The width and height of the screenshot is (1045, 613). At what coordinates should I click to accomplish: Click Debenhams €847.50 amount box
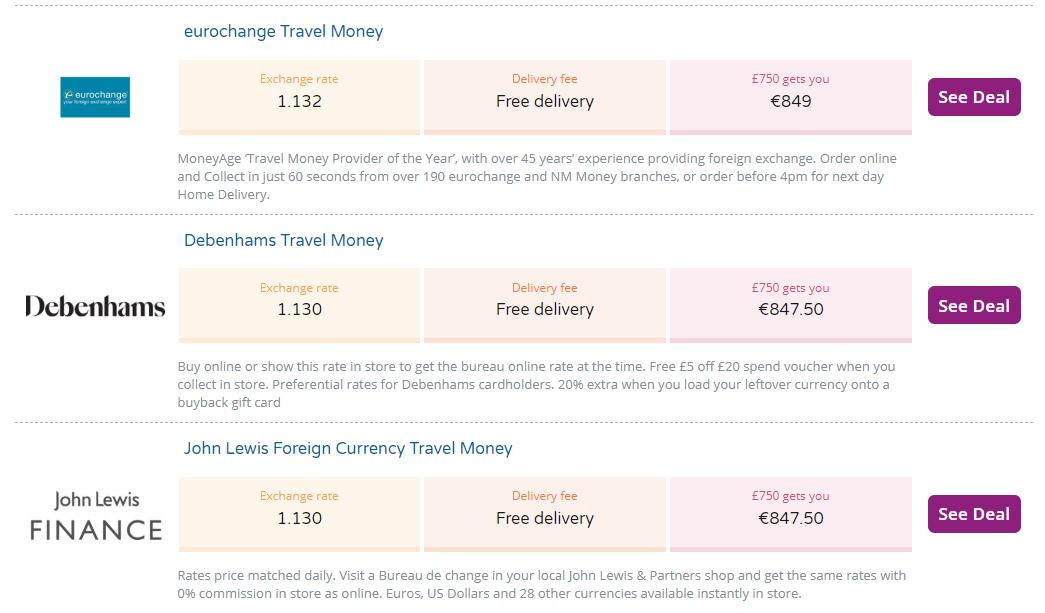[x=790, y=305]
